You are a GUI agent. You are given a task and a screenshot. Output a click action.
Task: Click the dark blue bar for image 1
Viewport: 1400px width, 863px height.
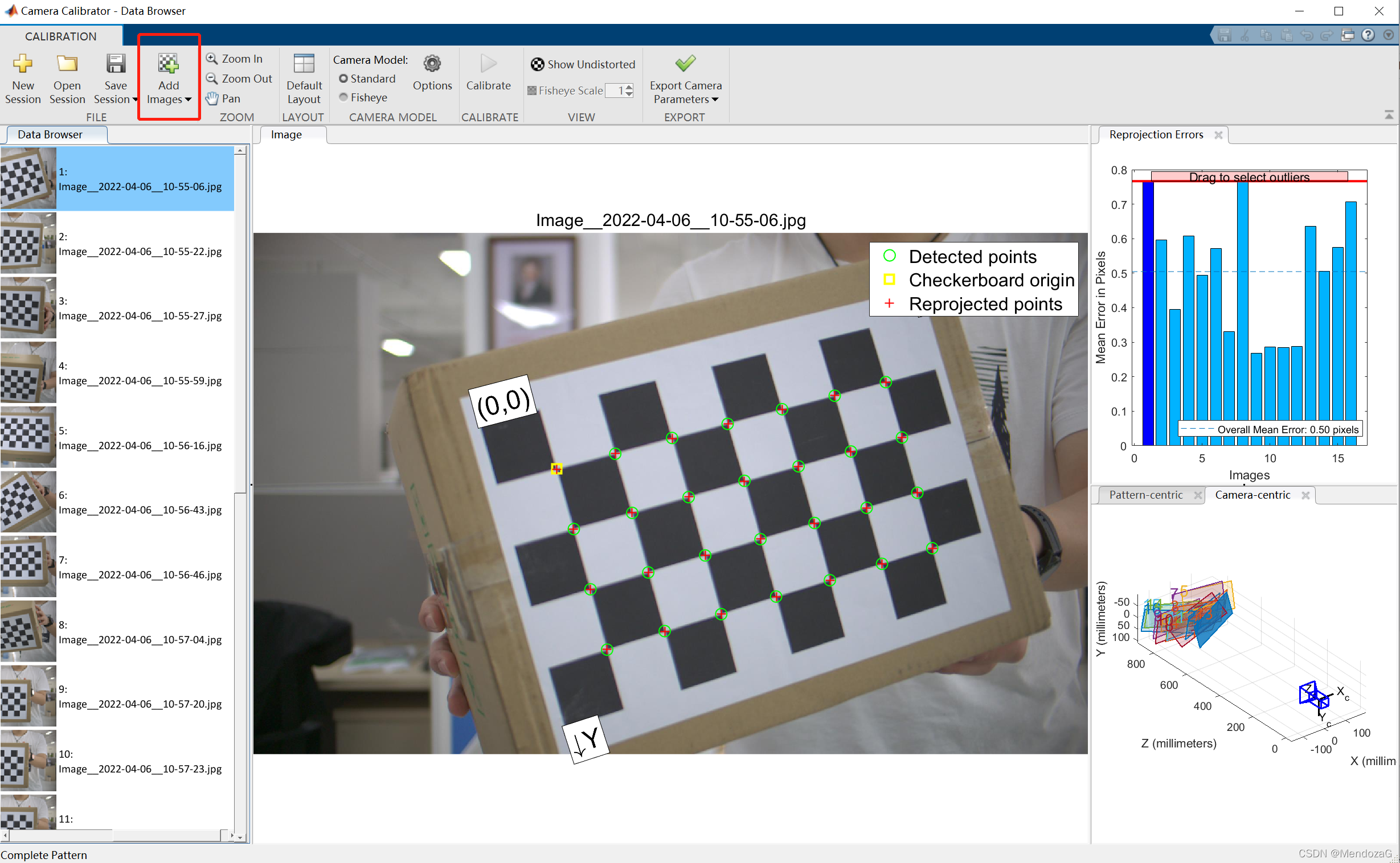[1148, 313]
